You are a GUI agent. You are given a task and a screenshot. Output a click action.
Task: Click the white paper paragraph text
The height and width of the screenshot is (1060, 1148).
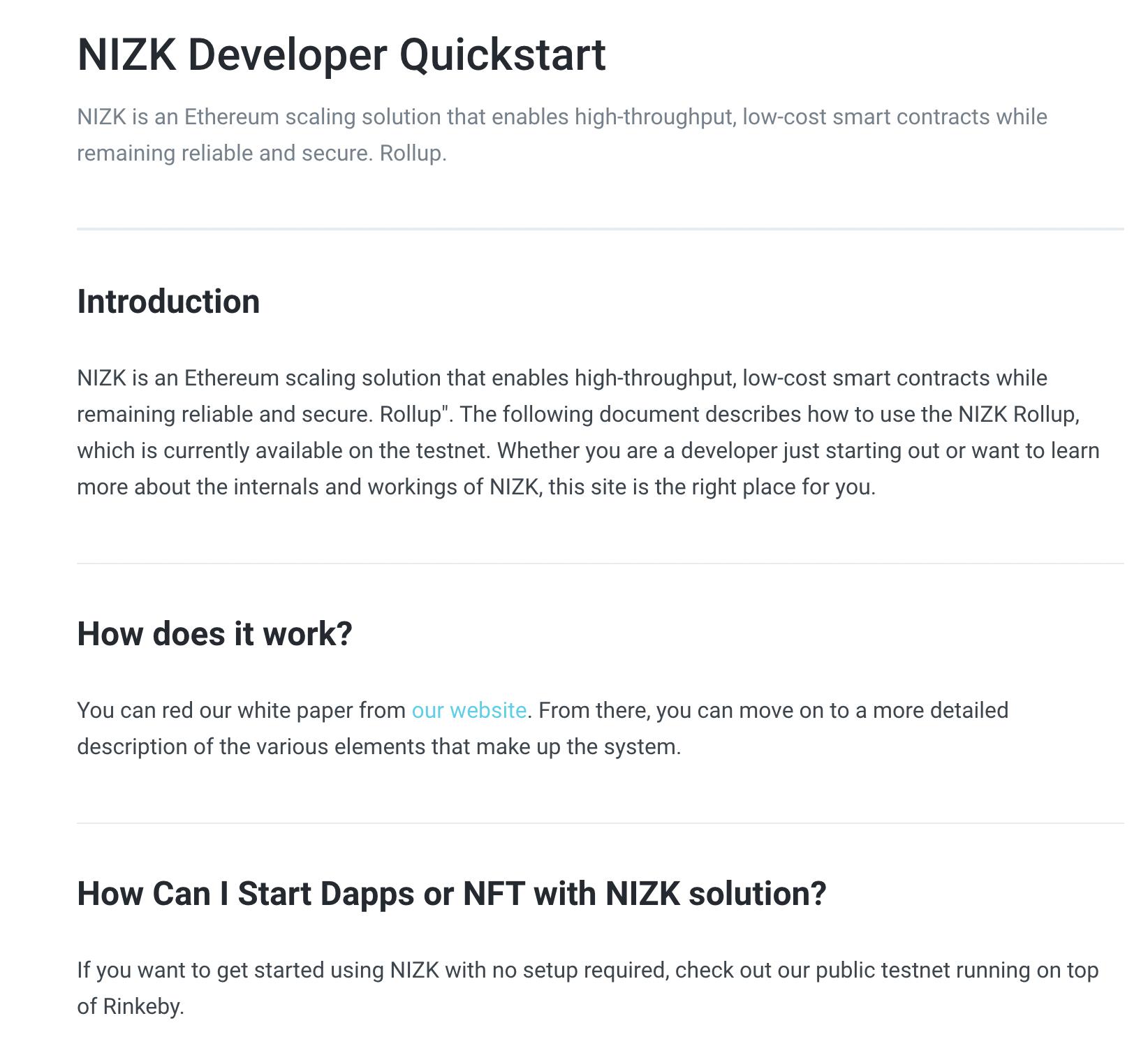543,728
